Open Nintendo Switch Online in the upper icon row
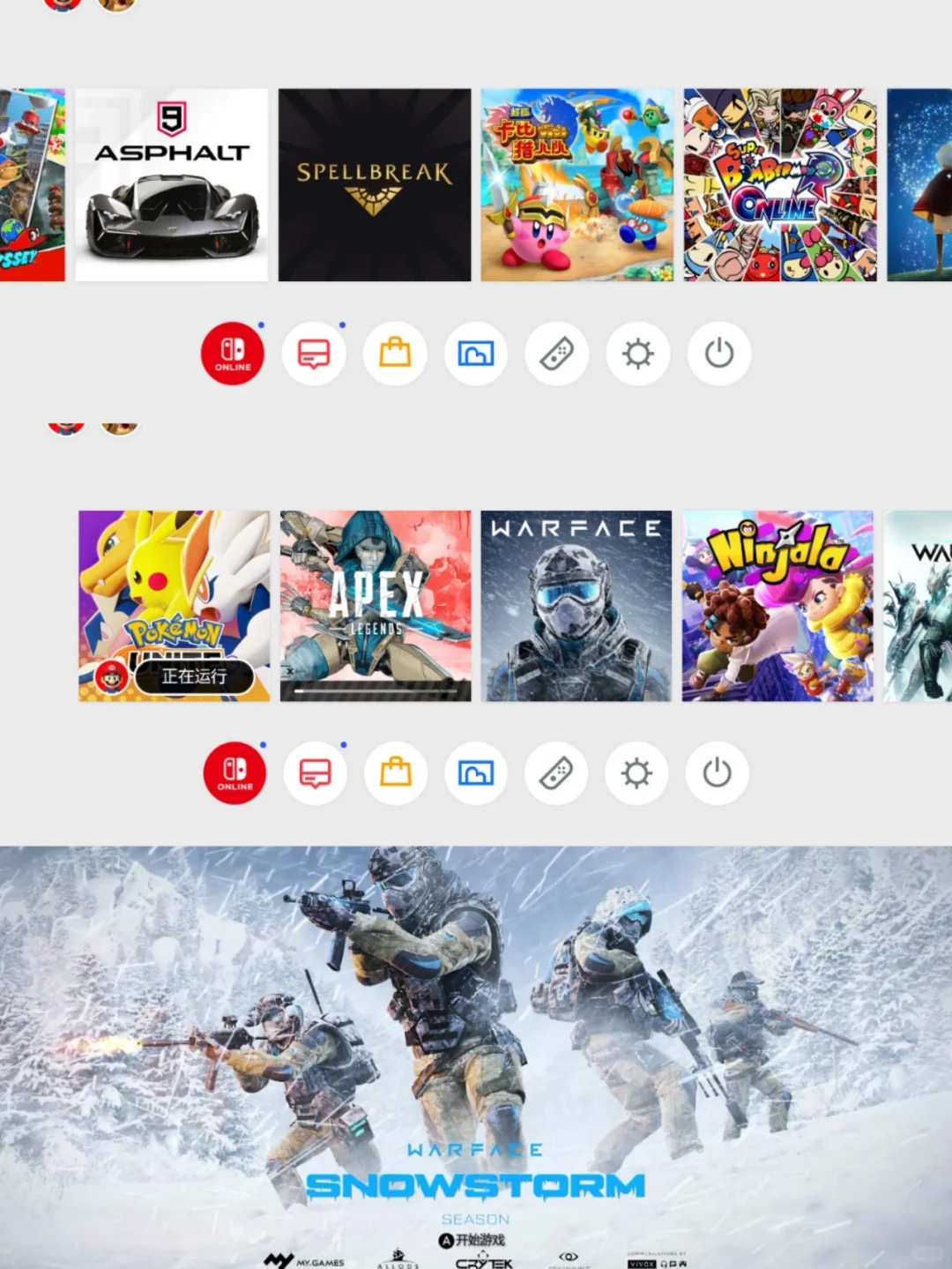Viewport: 952px width, 1269px height. 233,354
